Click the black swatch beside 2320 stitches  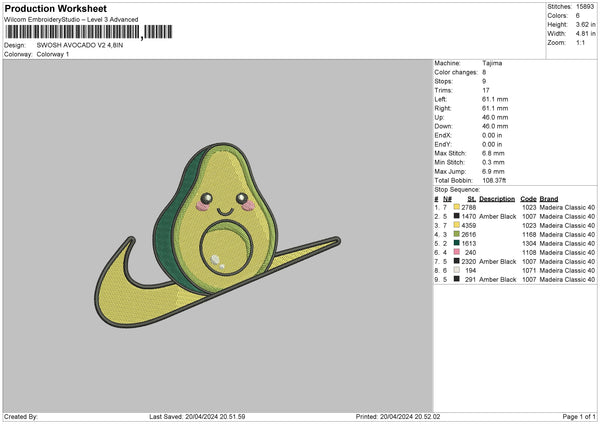tap(456, 261)
